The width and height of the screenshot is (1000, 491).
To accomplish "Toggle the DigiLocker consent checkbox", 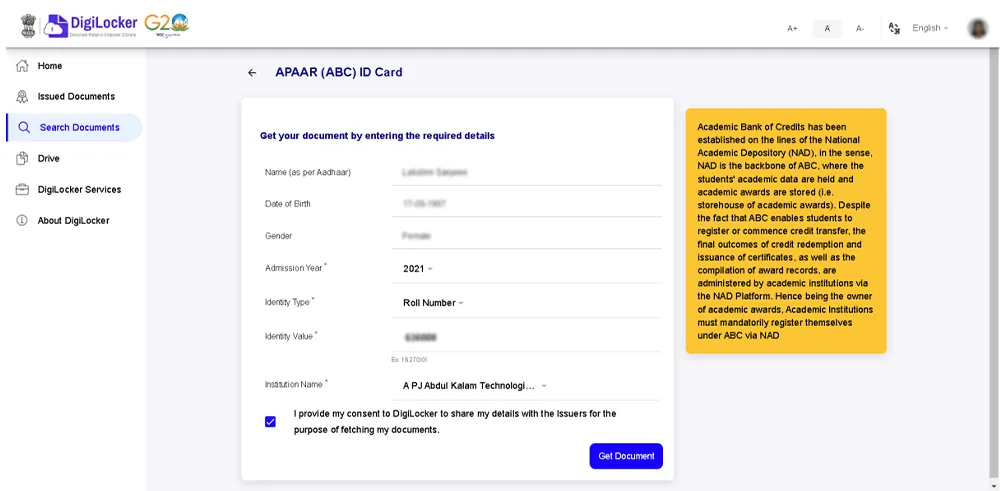I will click(270, 421).
